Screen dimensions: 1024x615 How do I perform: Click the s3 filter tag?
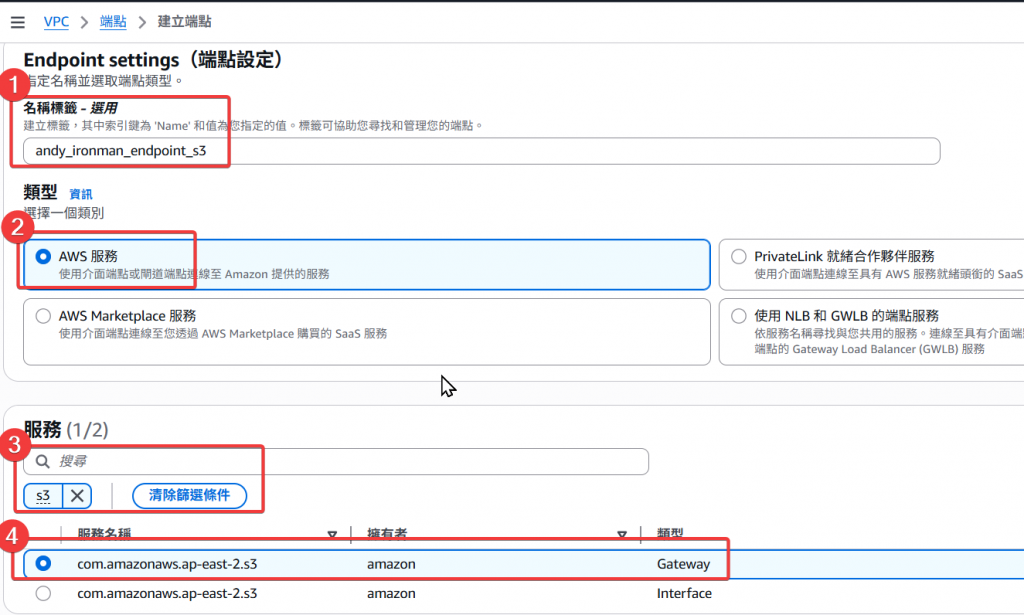point(43,496)
